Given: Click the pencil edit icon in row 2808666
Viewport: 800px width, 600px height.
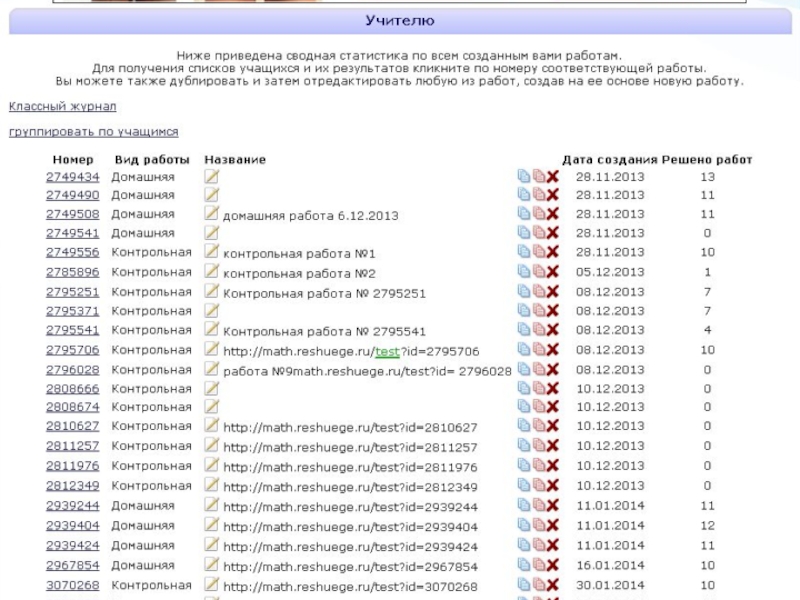Looking at the screenshot, I should click(211, 388).
